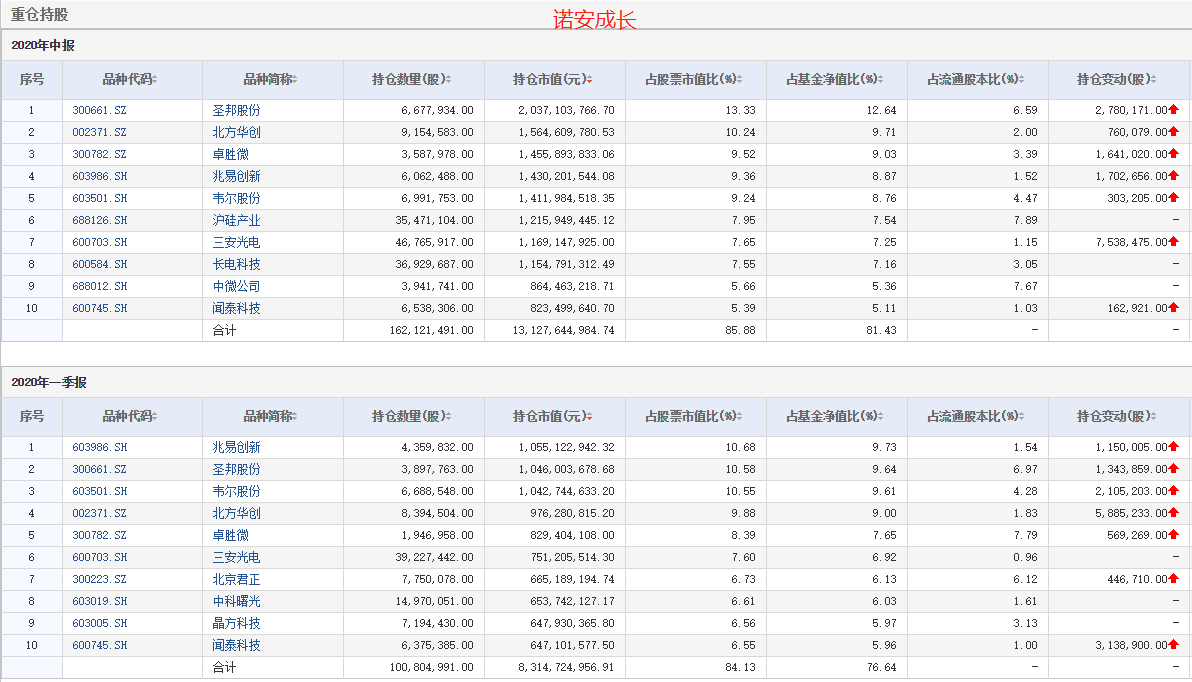This screenshot has height=682, width=1192.
Task: Click red up arrow beside 1,641,020.00
Action: 1174,154
